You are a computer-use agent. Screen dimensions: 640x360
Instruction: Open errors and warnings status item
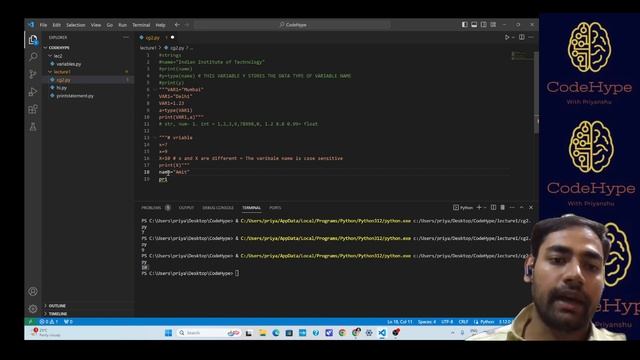48,322
